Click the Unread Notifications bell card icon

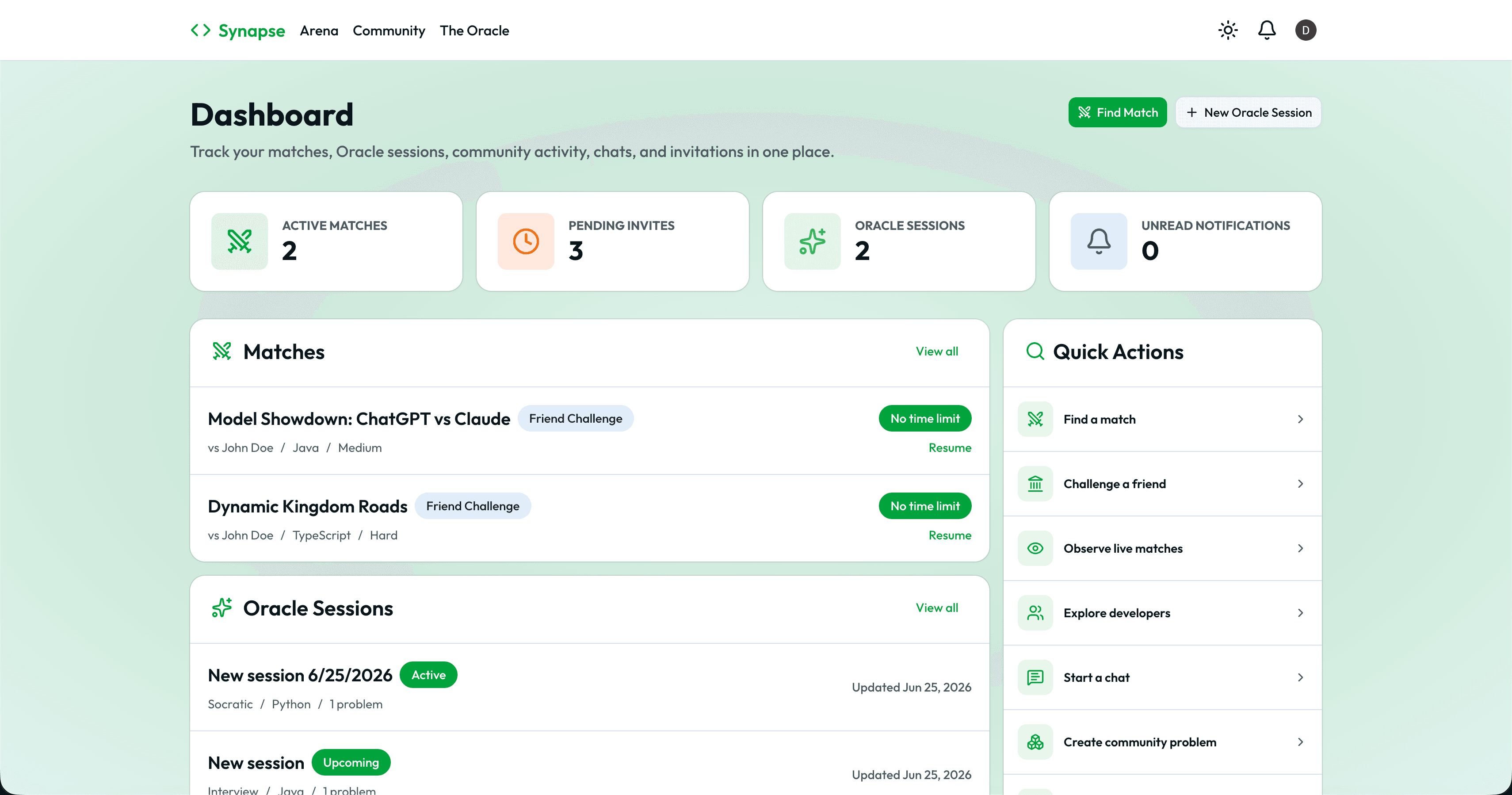[1099, 241]
